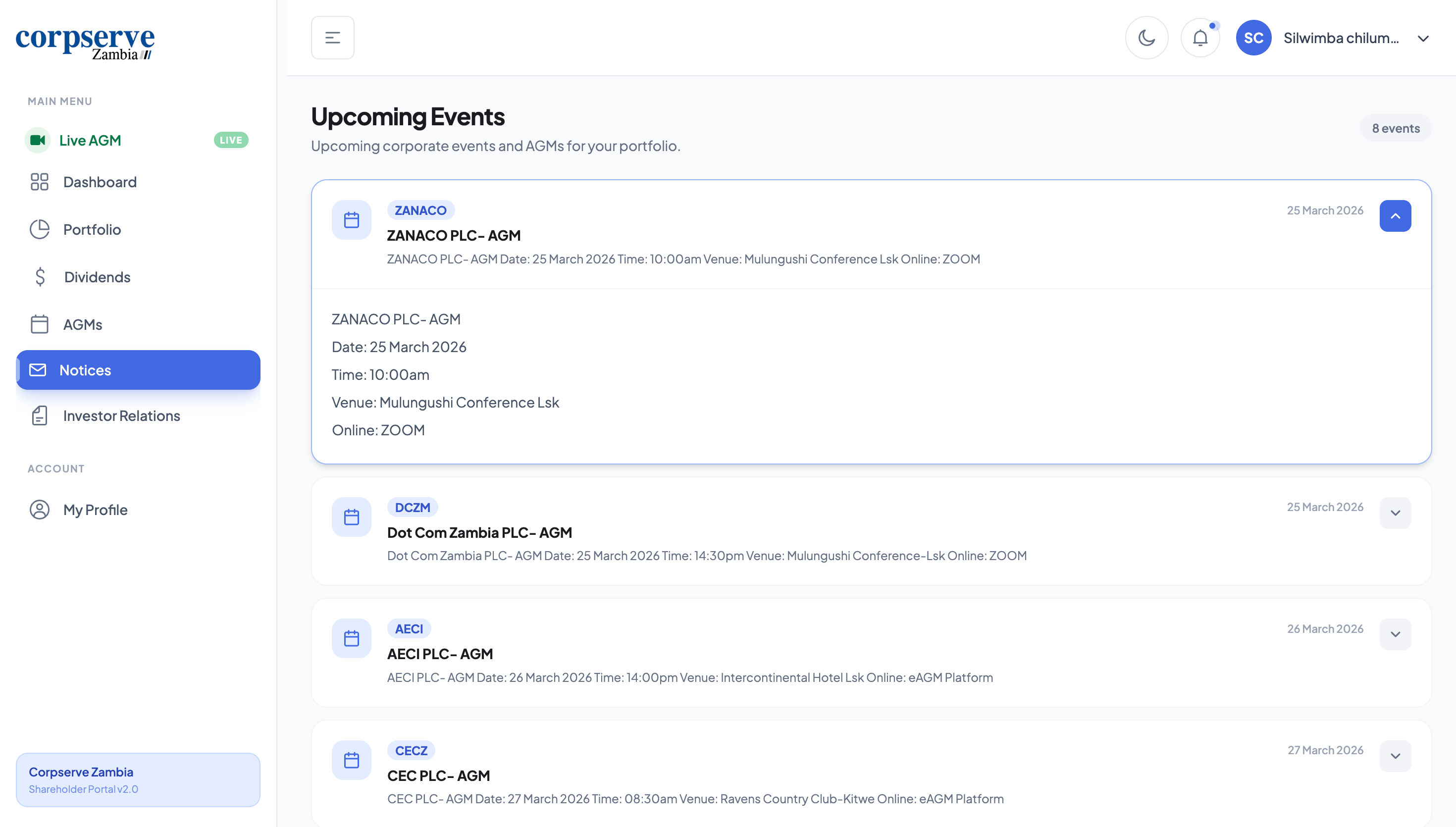Open the notifications bell
Screen dimensions: 1456x827
click(x=1200, y=38)
